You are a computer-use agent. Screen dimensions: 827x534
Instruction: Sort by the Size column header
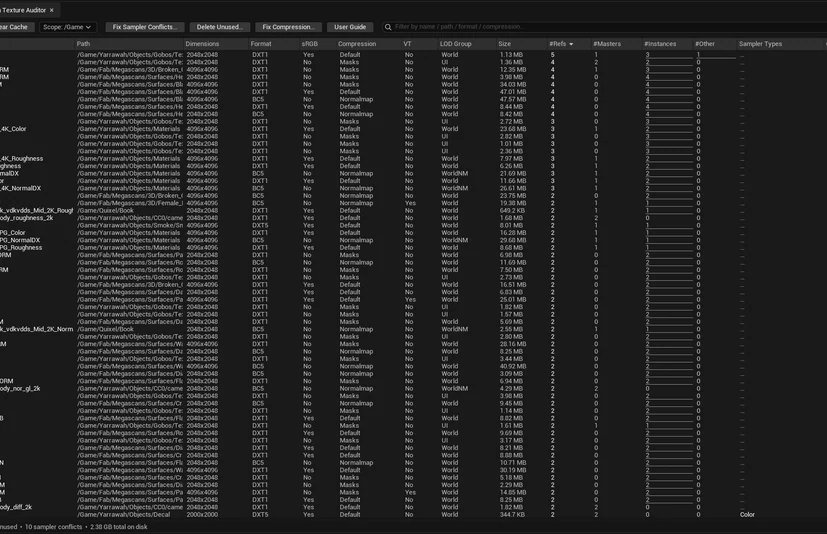tap(505, 44)
